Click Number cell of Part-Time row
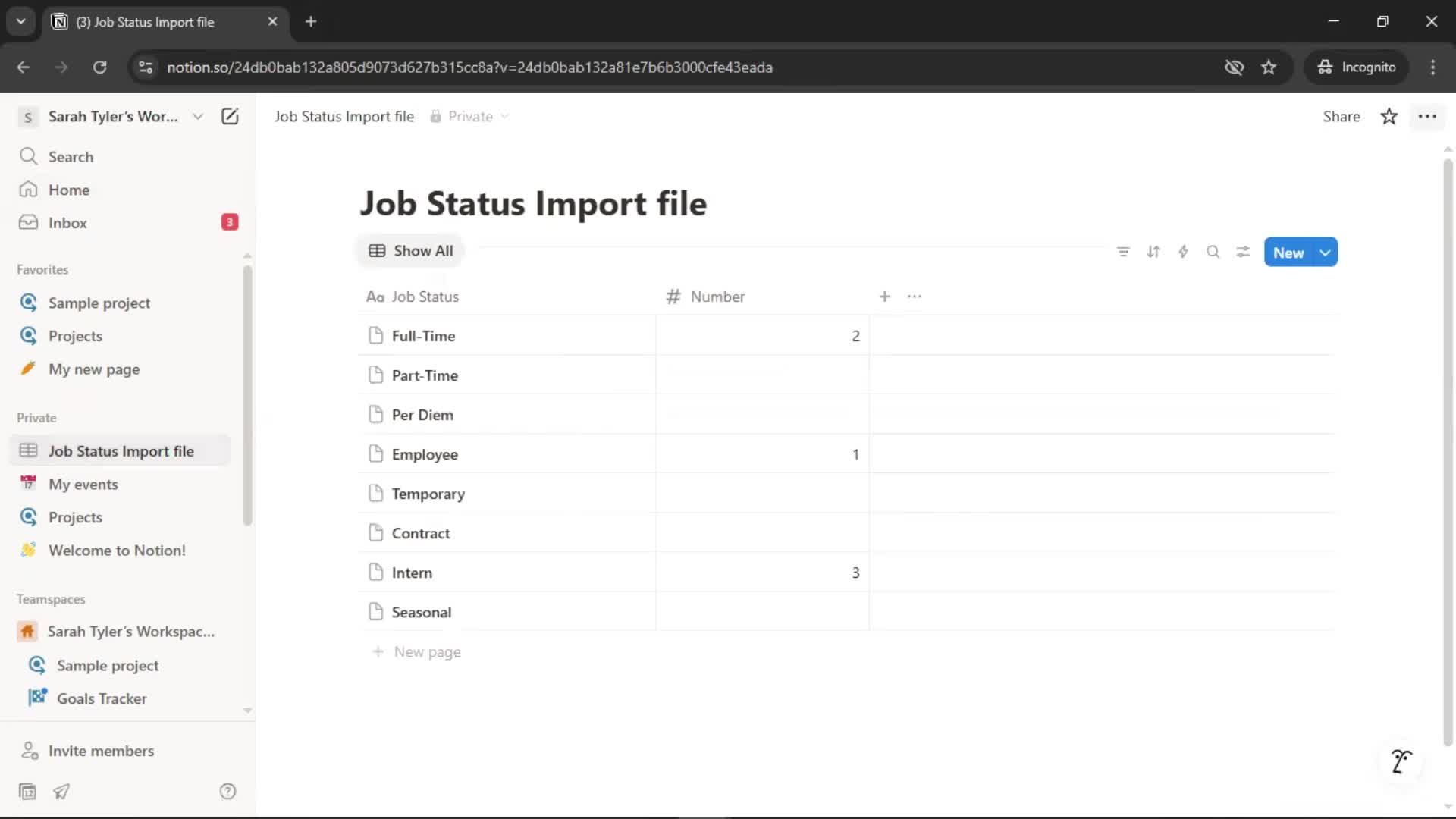 coord(762,375)
